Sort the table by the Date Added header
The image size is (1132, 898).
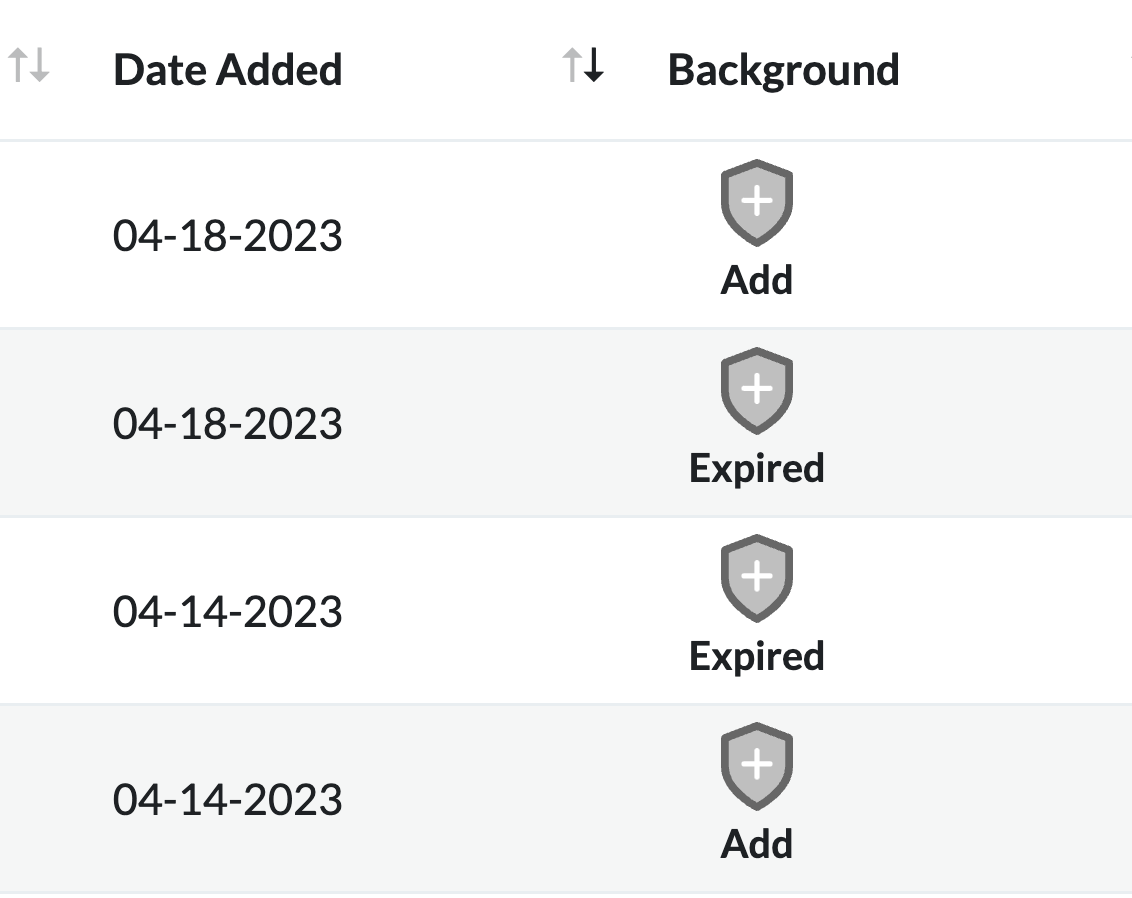228,68
